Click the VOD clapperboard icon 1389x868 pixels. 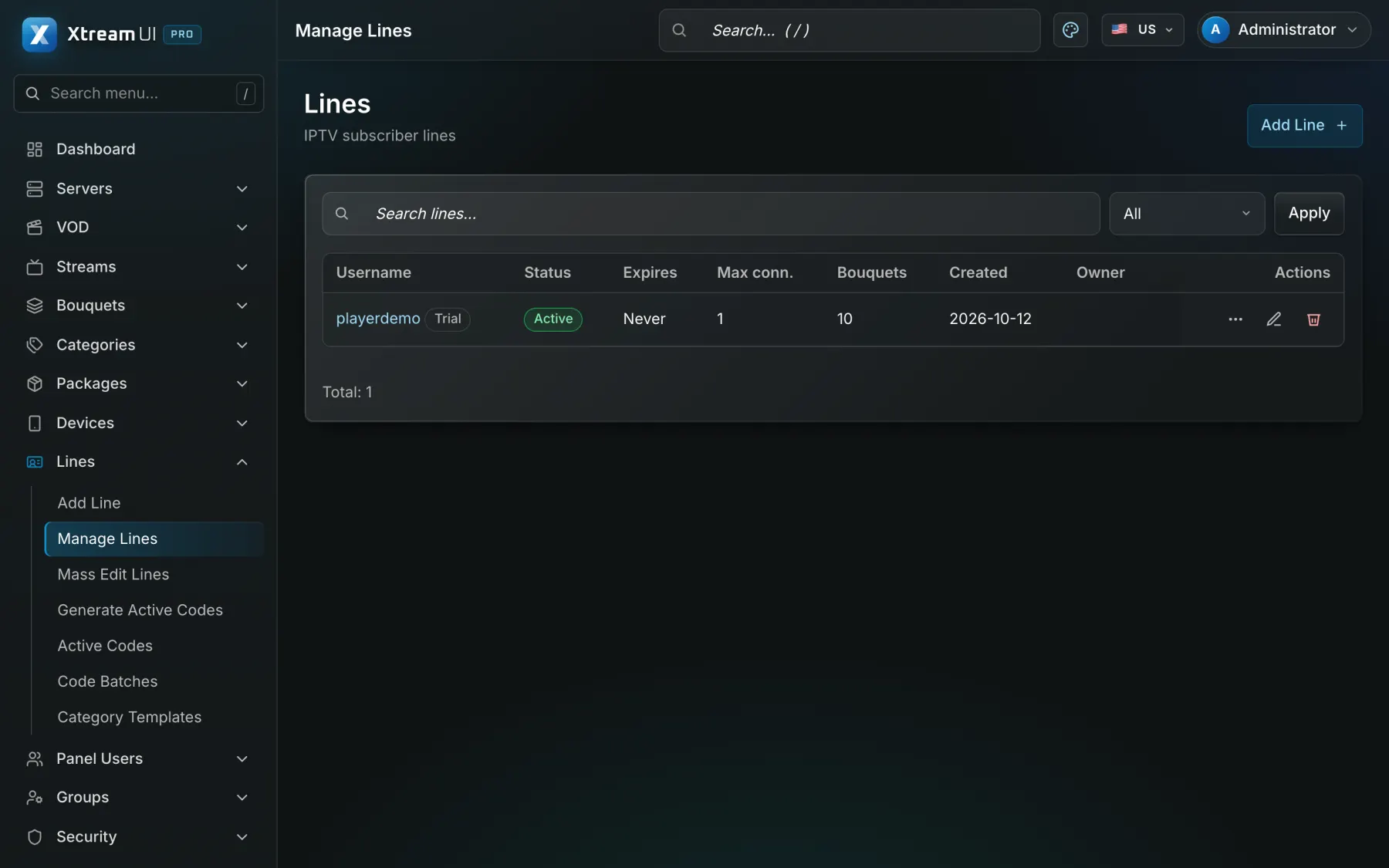click(35, 228)
